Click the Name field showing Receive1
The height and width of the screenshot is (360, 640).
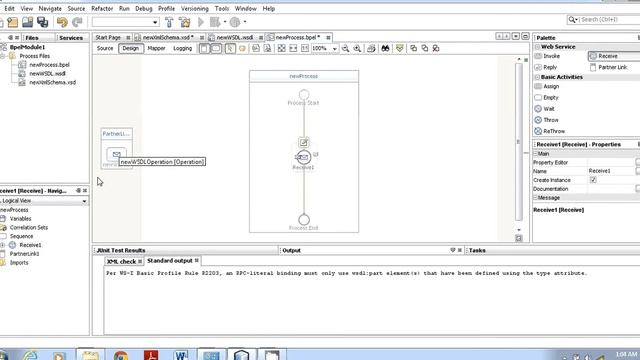[x=611, y=171]
